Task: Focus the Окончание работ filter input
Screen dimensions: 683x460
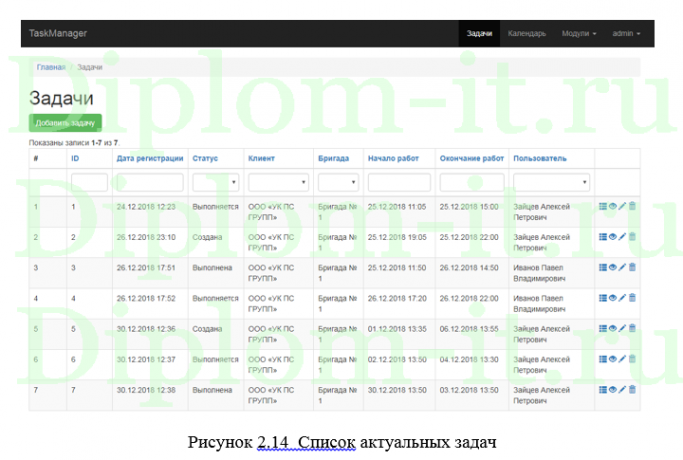Action: click(472, 182)
